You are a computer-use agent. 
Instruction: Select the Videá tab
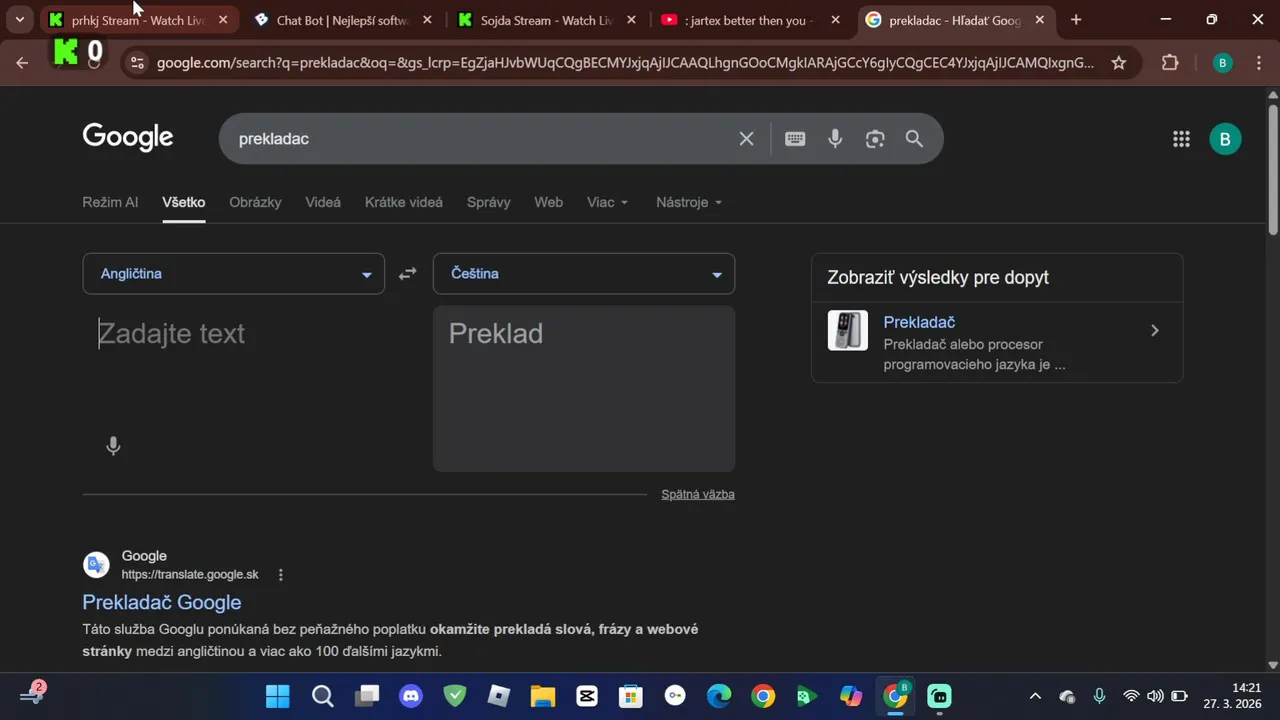323,202
